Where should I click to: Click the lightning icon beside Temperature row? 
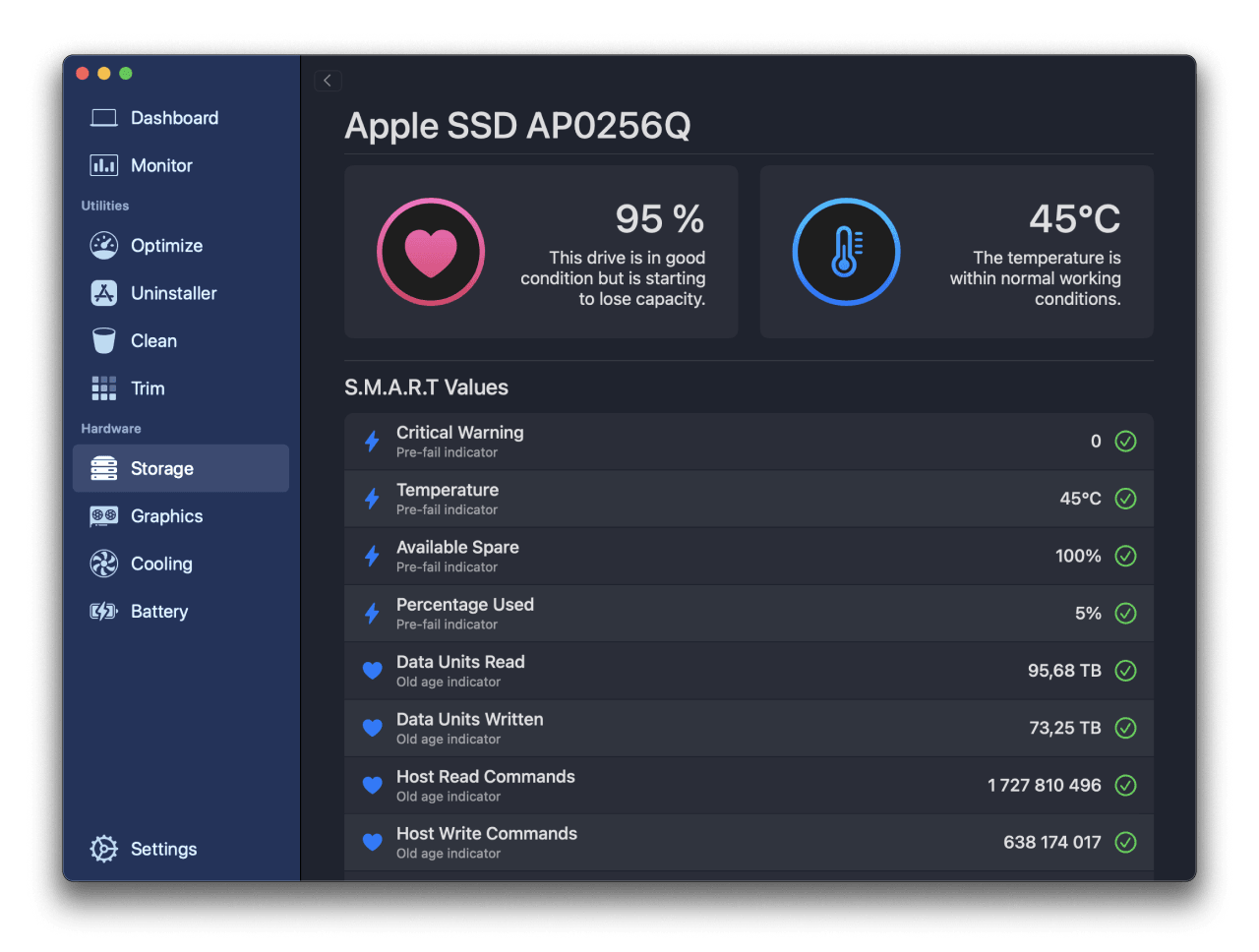point(372,499)
